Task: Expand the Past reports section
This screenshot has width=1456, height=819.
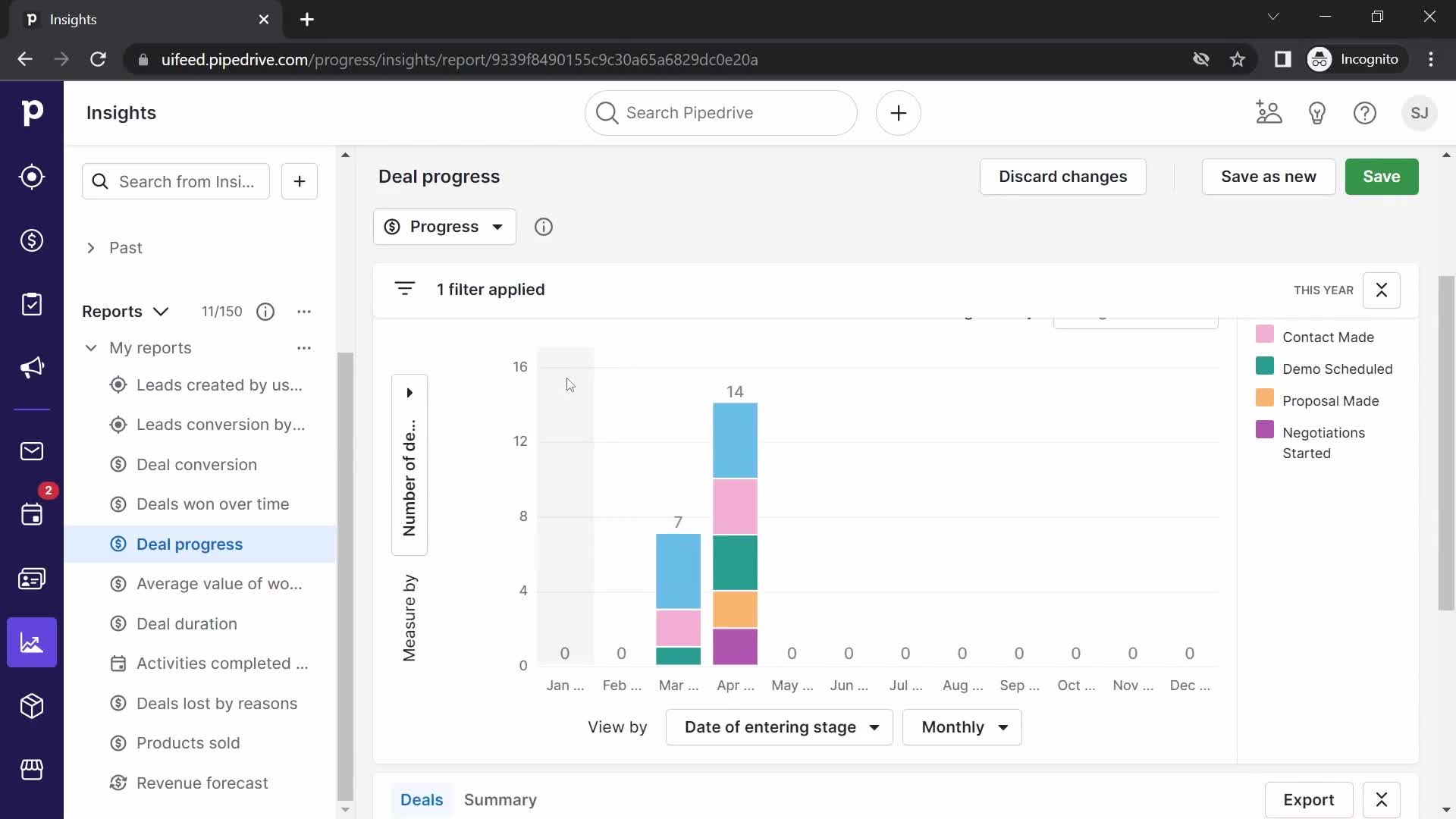Action: coord(90,248)
